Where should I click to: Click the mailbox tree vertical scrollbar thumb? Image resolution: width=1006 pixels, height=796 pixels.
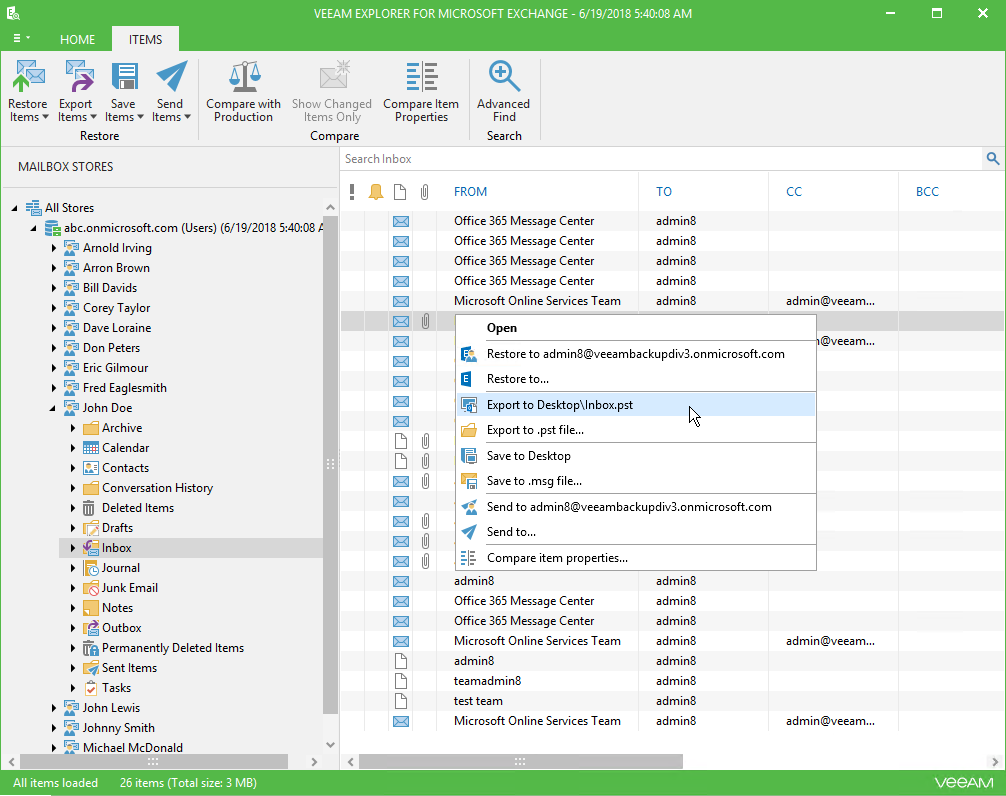pyautogui.click(x=330, y=464)
